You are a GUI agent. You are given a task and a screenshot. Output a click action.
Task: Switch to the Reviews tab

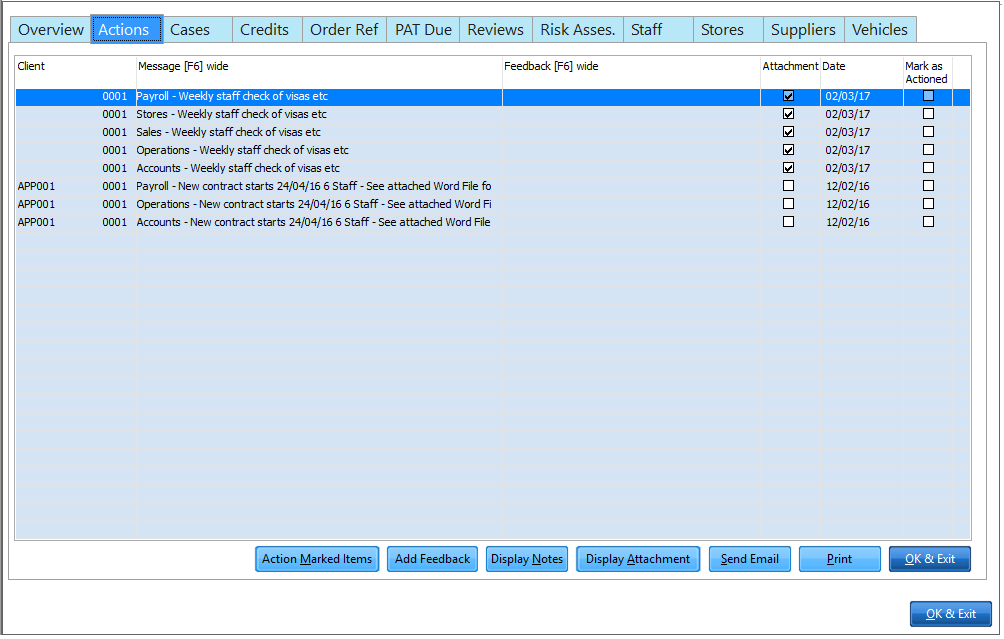coord(496,30)
